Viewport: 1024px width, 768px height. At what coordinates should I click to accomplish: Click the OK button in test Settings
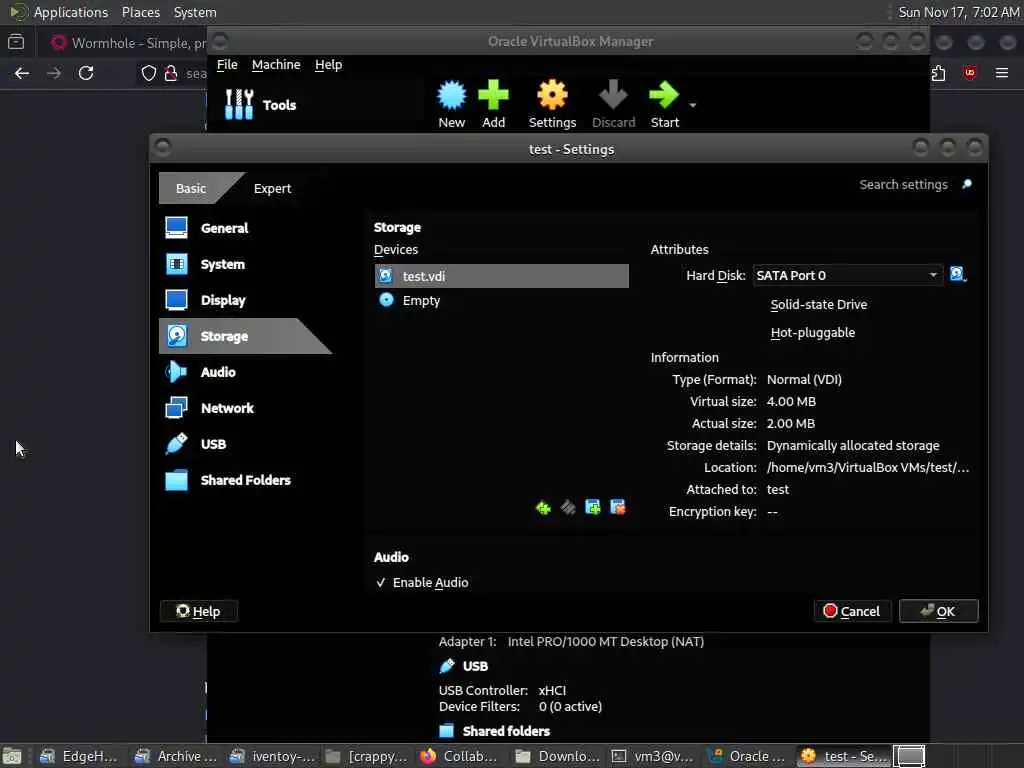click(938, 611)
